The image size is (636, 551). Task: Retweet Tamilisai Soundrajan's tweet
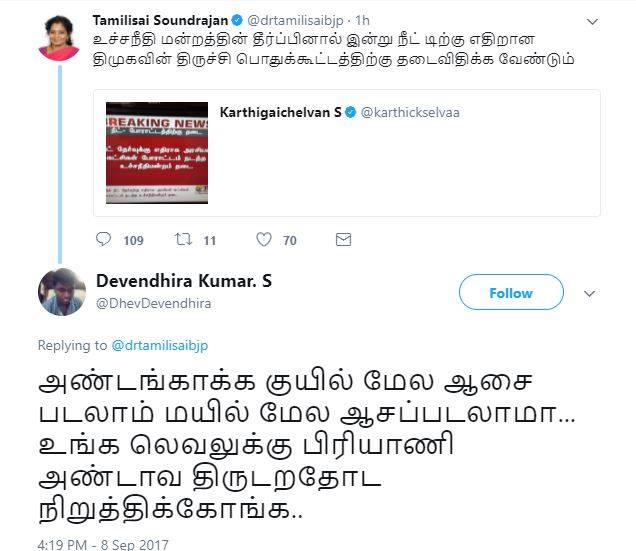tap(183, 239)
